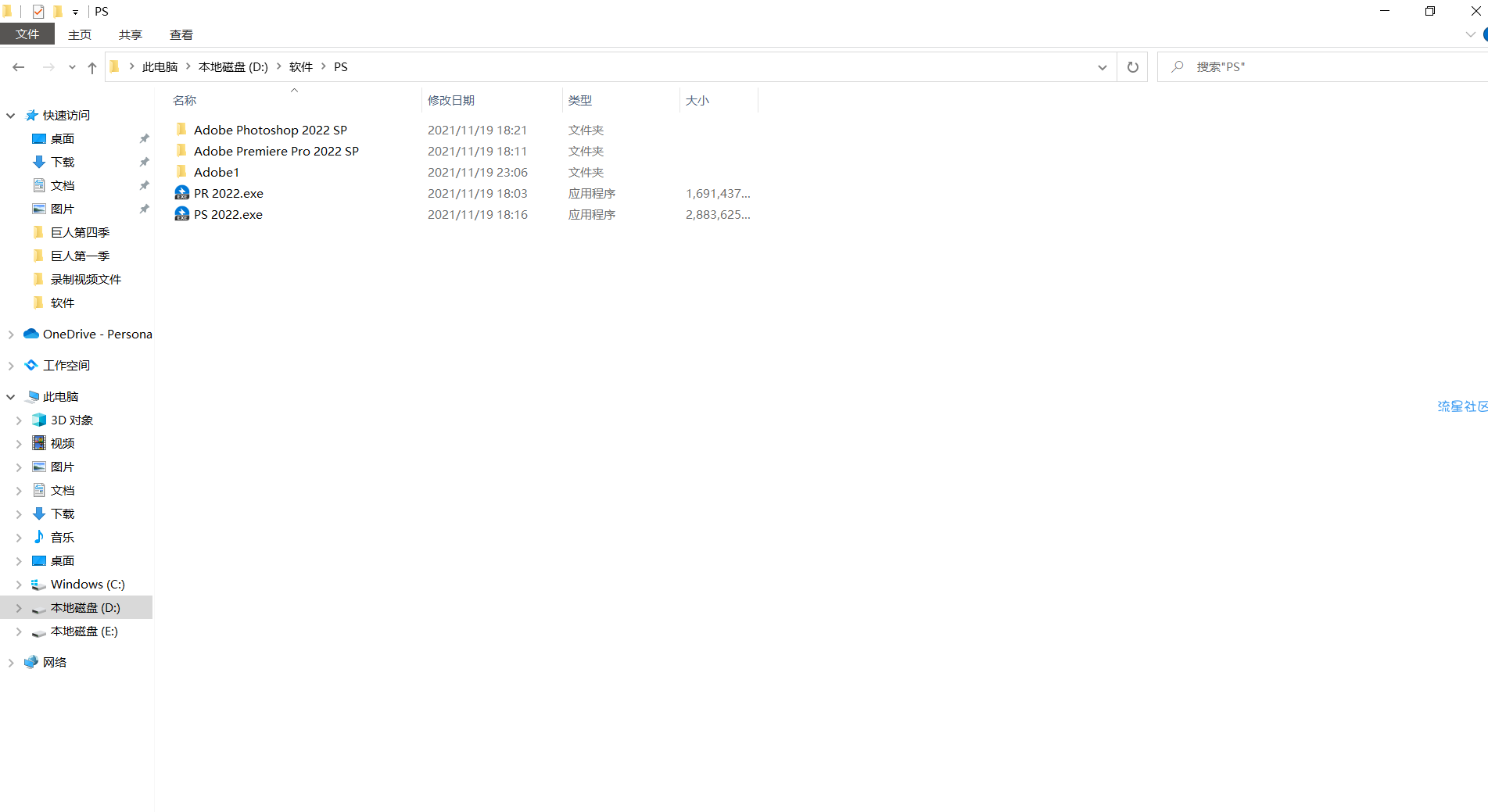Collapse the 此电脑 tree node
This screenshot has height=812, width=1488.
11,397
